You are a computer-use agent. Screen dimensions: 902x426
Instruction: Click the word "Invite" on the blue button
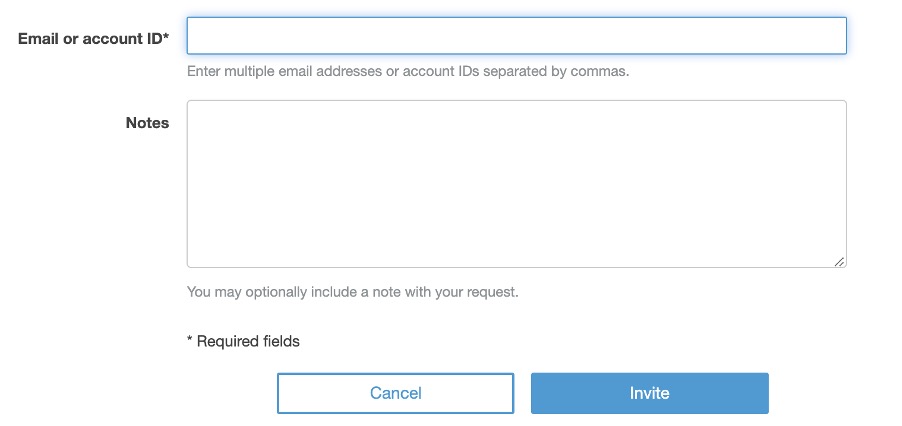click(x=649, y=393)
